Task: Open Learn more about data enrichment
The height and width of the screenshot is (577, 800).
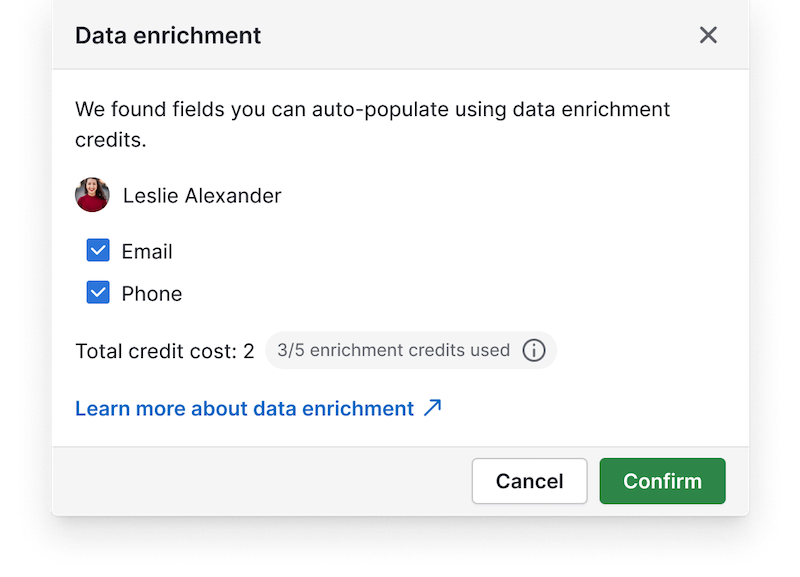Action: [244, 408]
